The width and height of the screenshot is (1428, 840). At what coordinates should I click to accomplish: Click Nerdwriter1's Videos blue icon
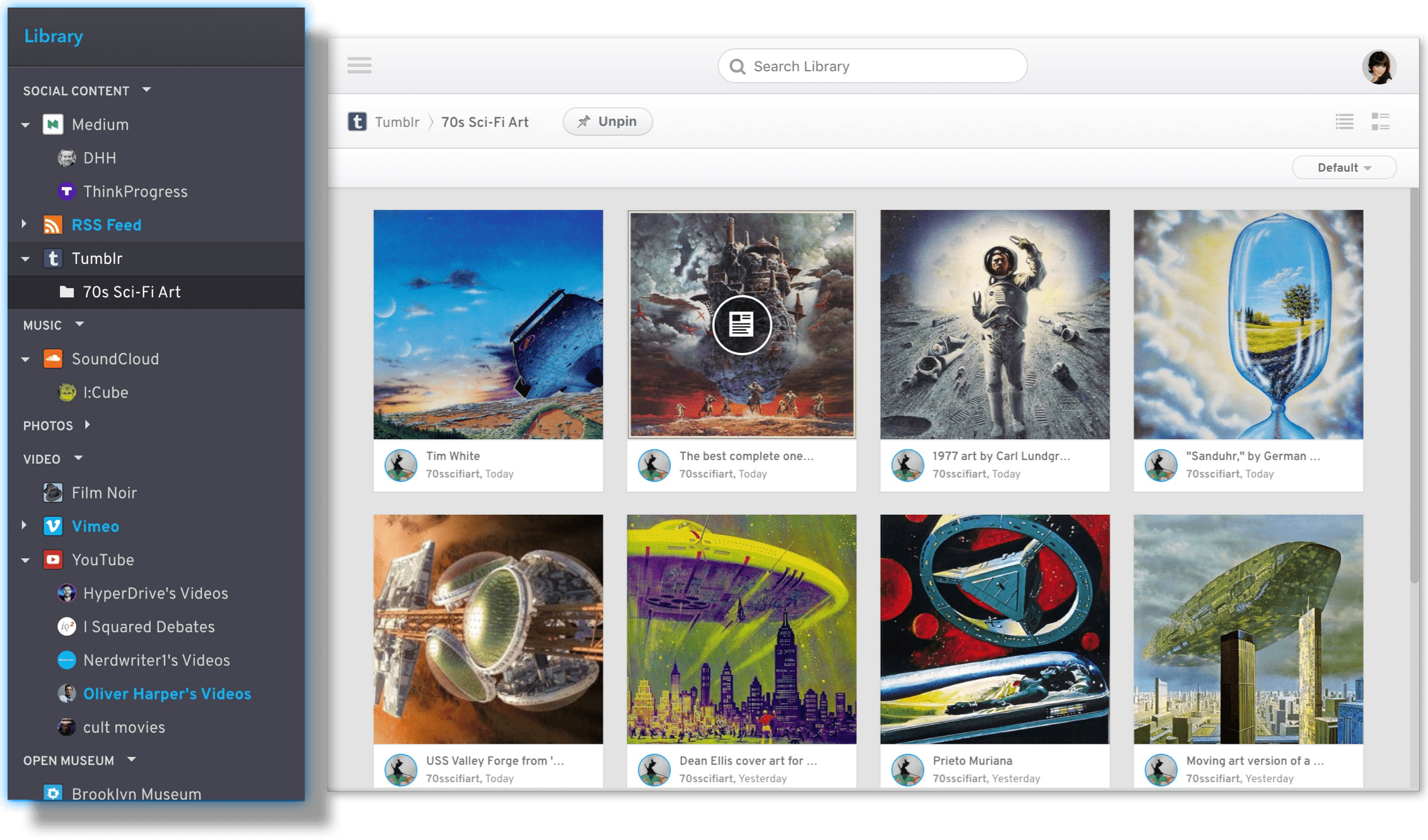coord(67,660)
